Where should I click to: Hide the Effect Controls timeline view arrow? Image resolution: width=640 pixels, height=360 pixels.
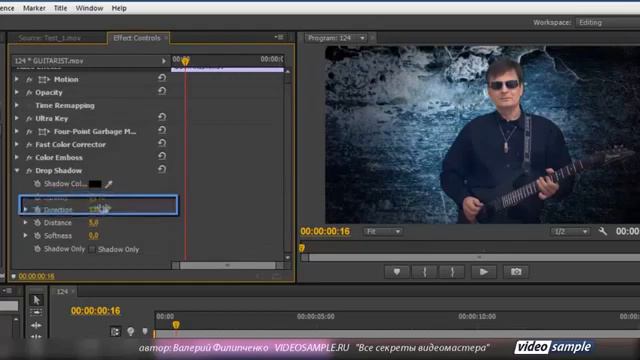pyautogui.click(x=164, y=61)
